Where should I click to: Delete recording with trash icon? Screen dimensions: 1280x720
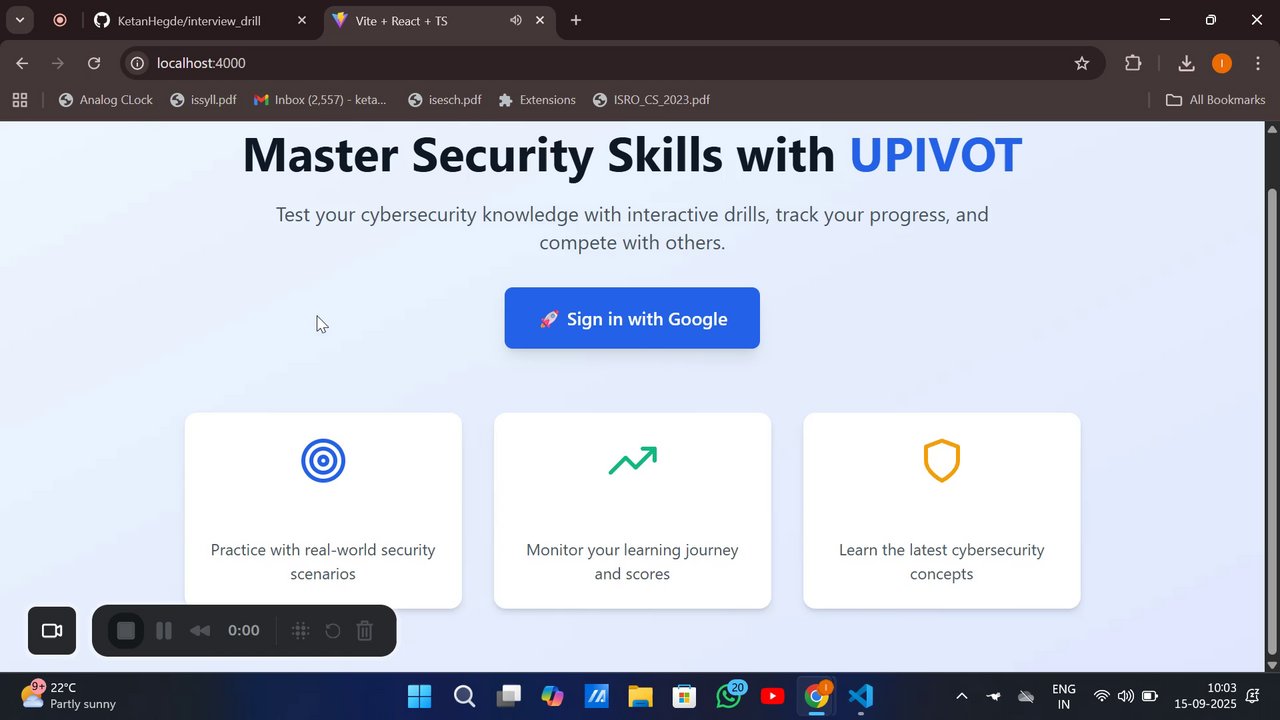[365, 631]
